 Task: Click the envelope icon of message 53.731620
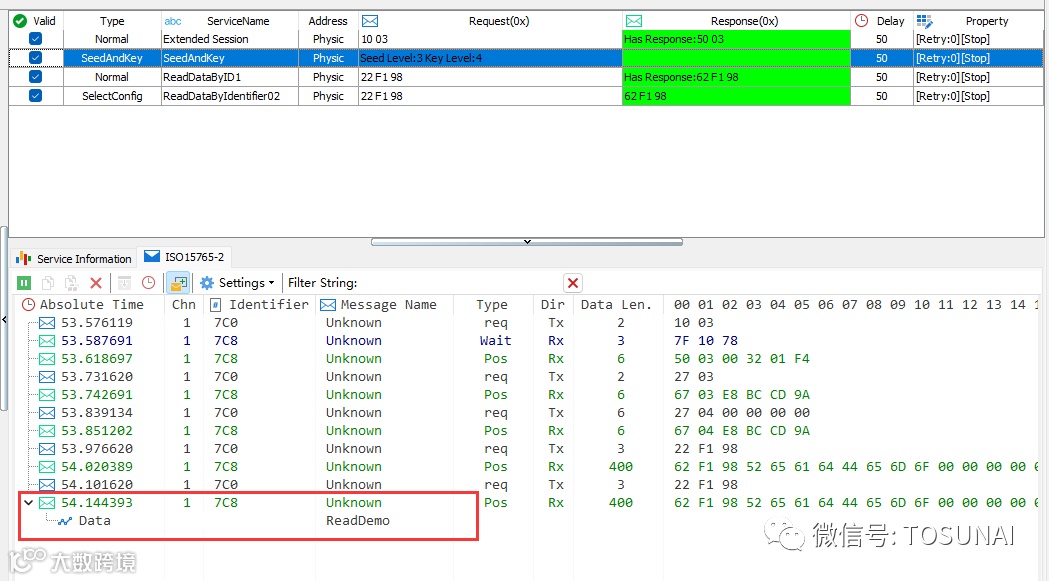click(x=47, y=377)
